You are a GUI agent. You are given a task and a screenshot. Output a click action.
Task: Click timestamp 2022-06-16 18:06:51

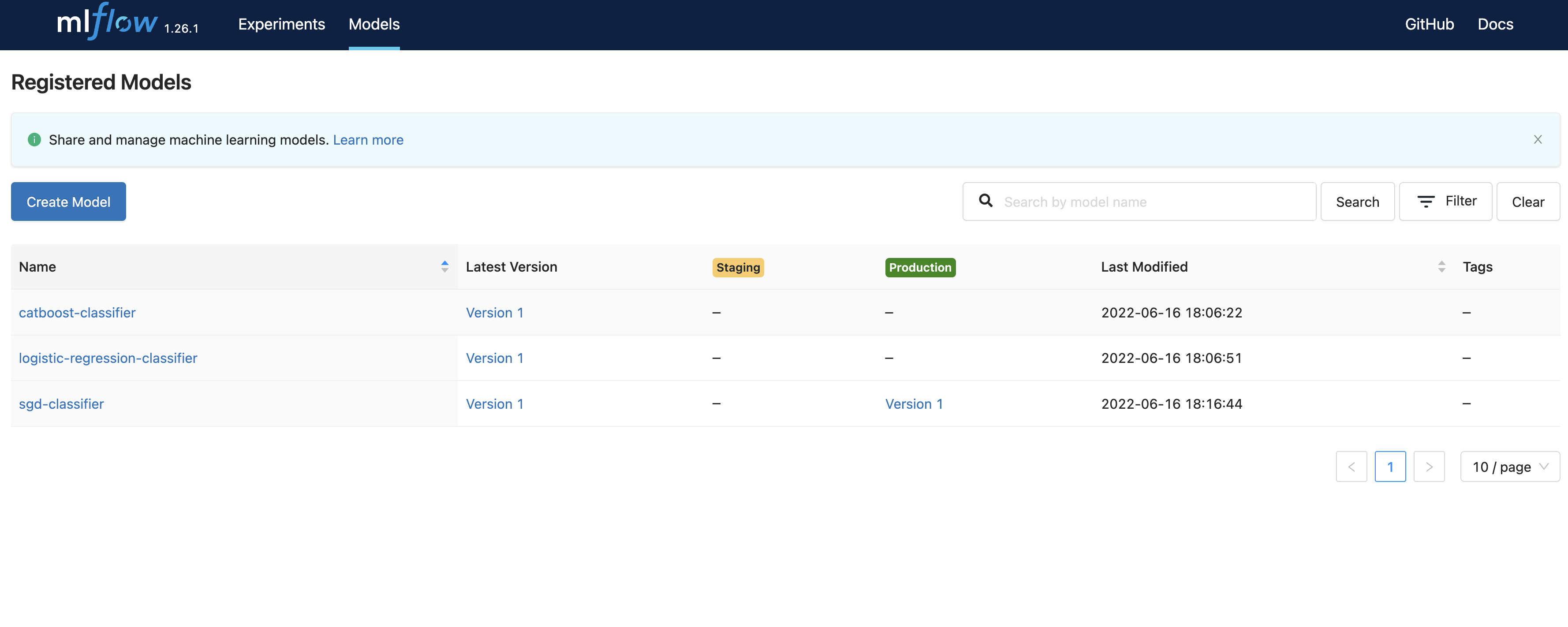point(1171,358)
